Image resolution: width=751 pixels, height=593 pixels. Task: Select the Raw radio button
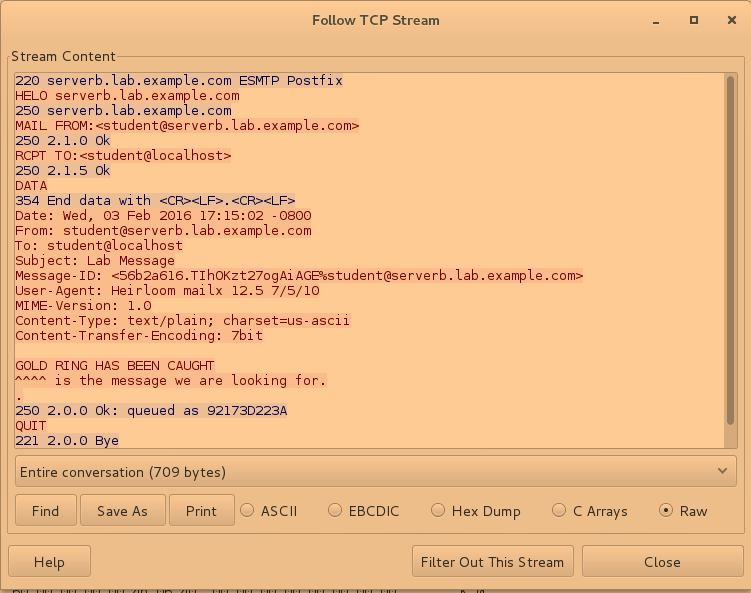pos(667,510)
